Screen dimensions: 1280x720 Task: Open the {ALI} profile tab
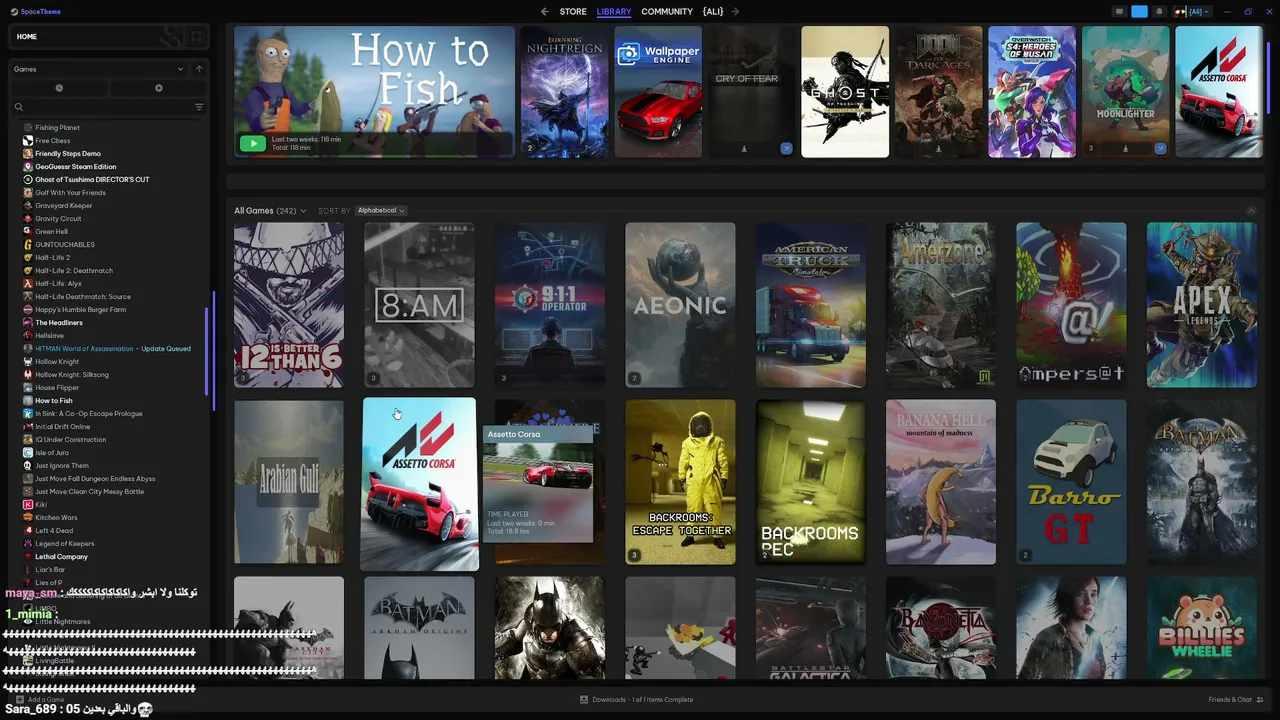(713, 12)
